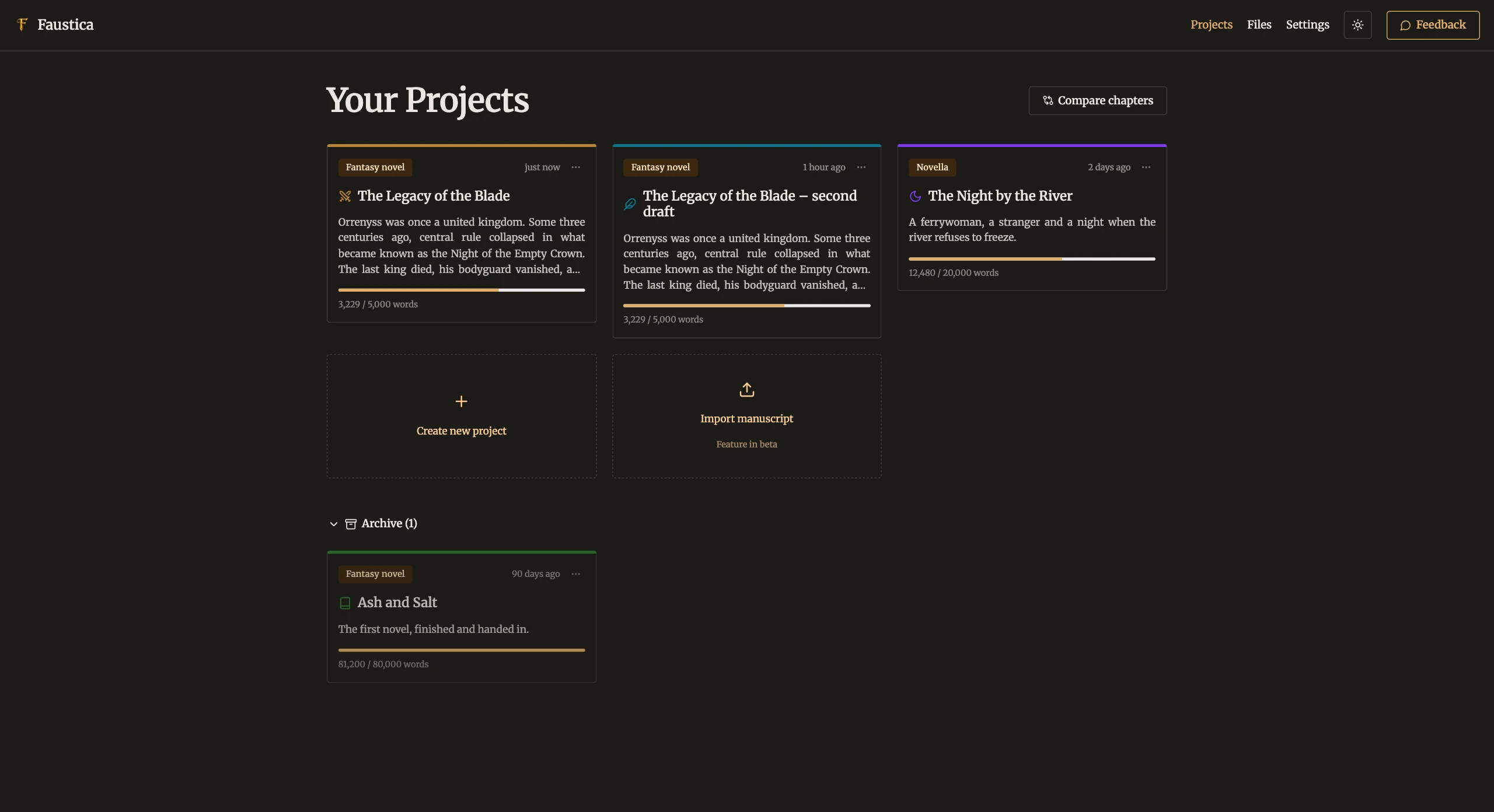The width and height of the screenshot is (1494, 812).
Task: Open The Night by the River title
Action: click(x=1000, y=196)
